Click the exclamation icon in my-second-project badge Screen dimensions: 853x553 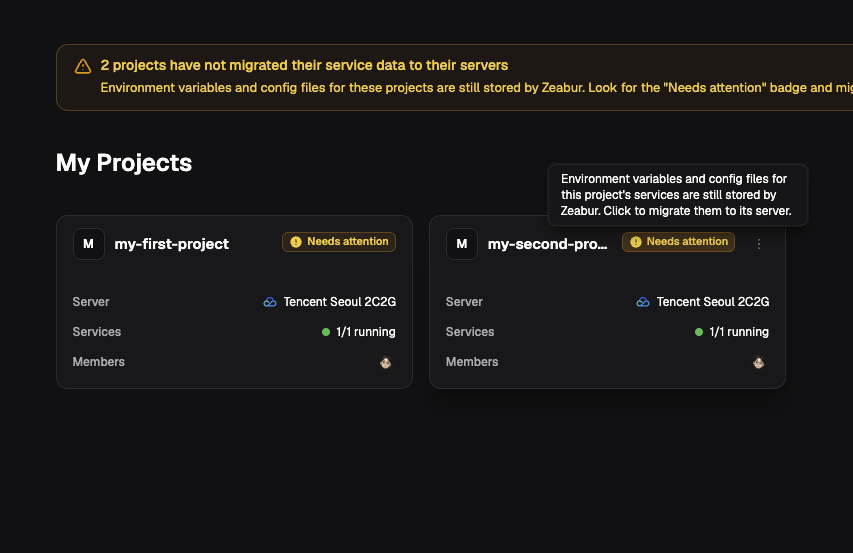635,242
